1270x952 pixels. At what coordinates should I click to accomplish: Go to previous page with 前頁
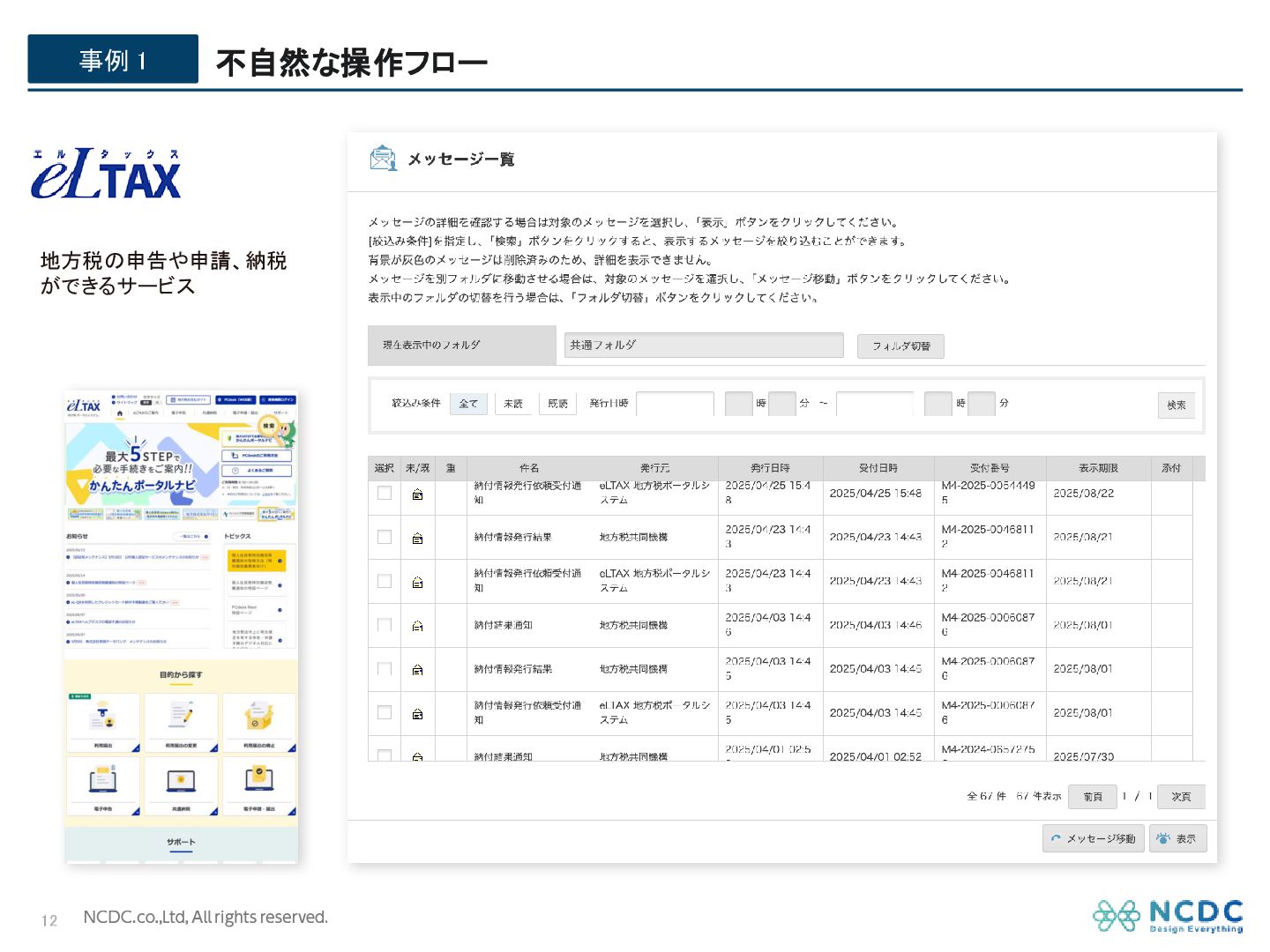(1093, 797)
